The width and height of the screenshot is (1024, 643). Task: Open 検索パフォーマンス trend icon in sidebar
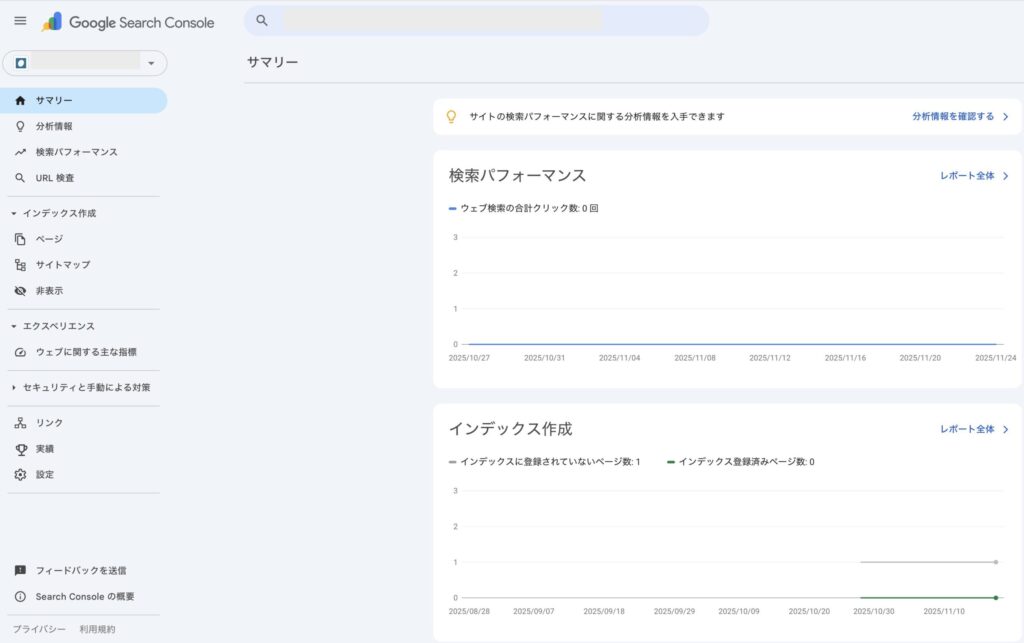tap(20, 152)
